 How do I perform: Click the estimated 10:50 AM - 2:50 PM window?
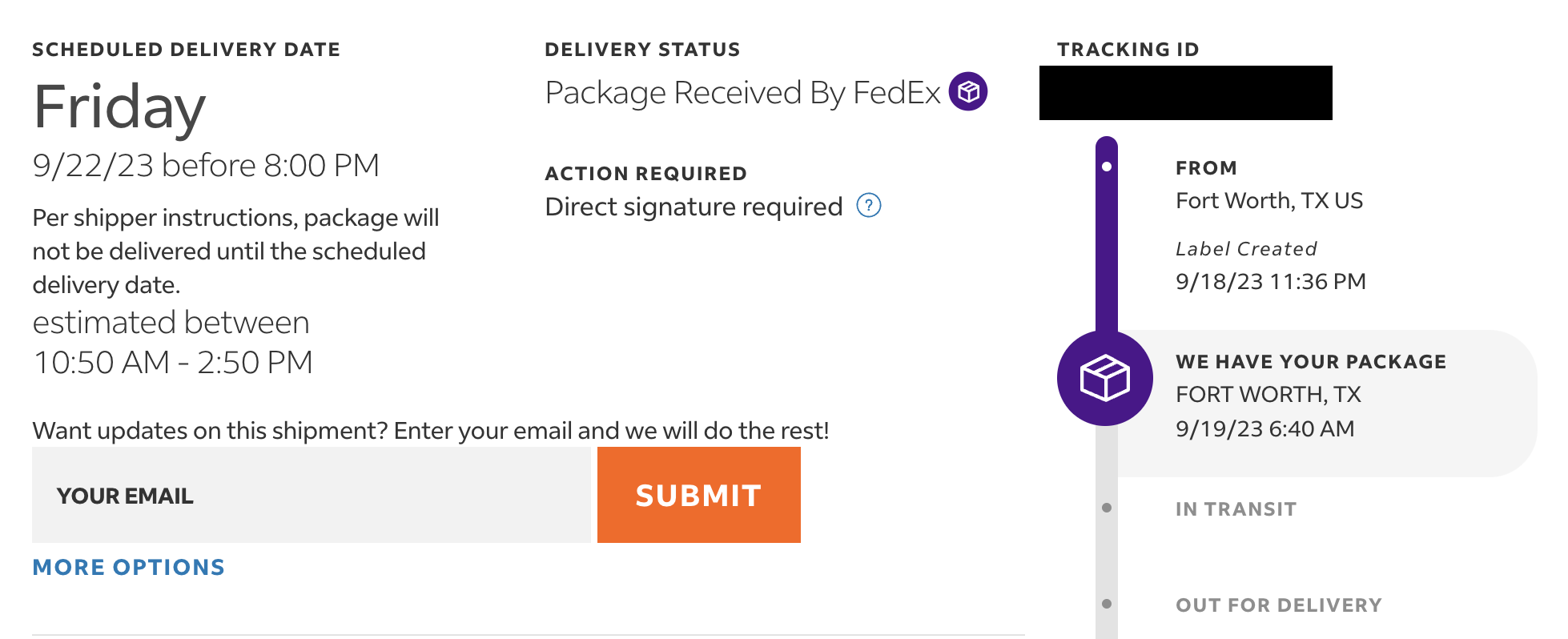(x=172, y=362)
